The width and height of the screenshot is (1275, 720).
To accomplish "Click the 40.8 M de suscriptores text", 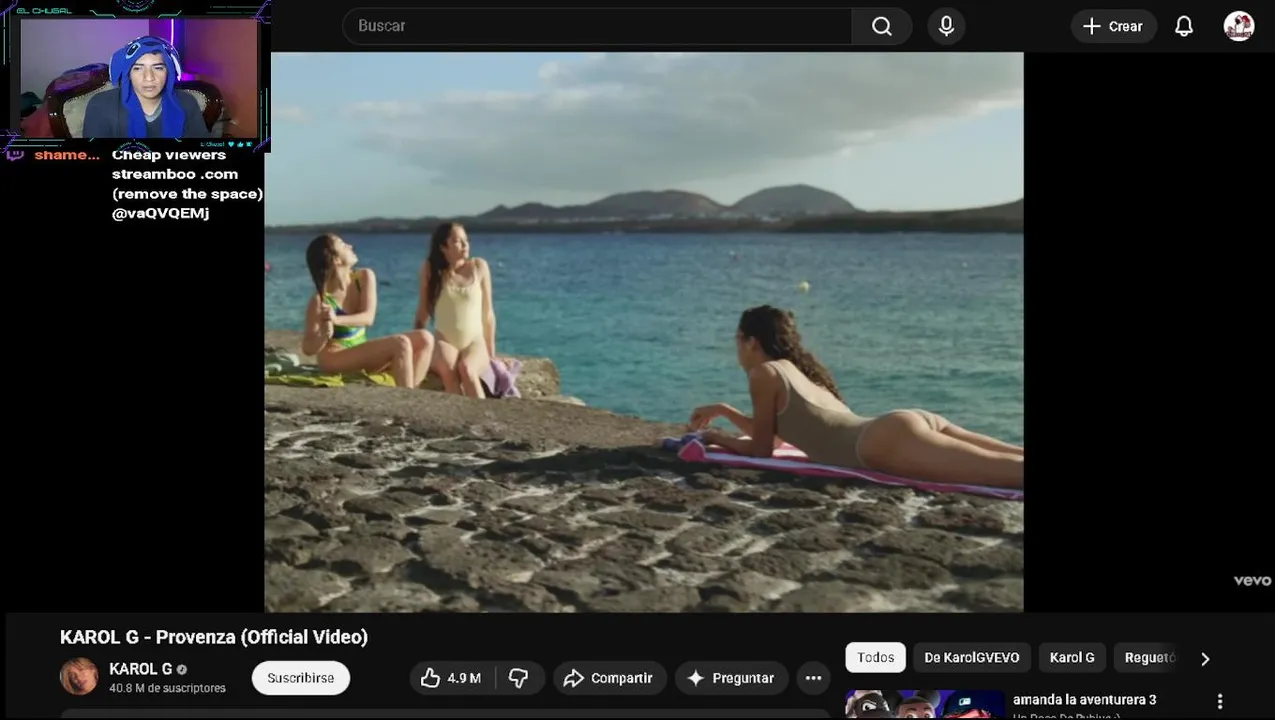I will (167, 688).
